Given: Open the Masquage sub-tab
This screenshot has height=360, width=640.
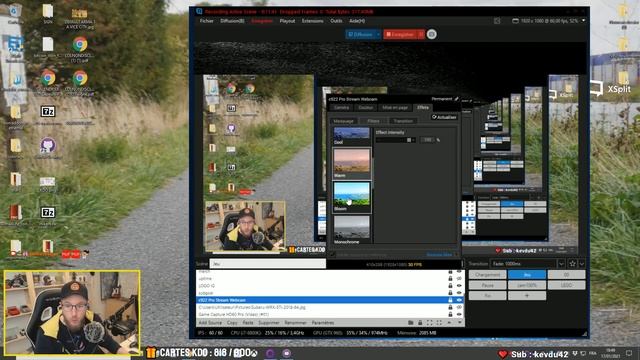Looking at the screenshot, I should click(344, 121).
